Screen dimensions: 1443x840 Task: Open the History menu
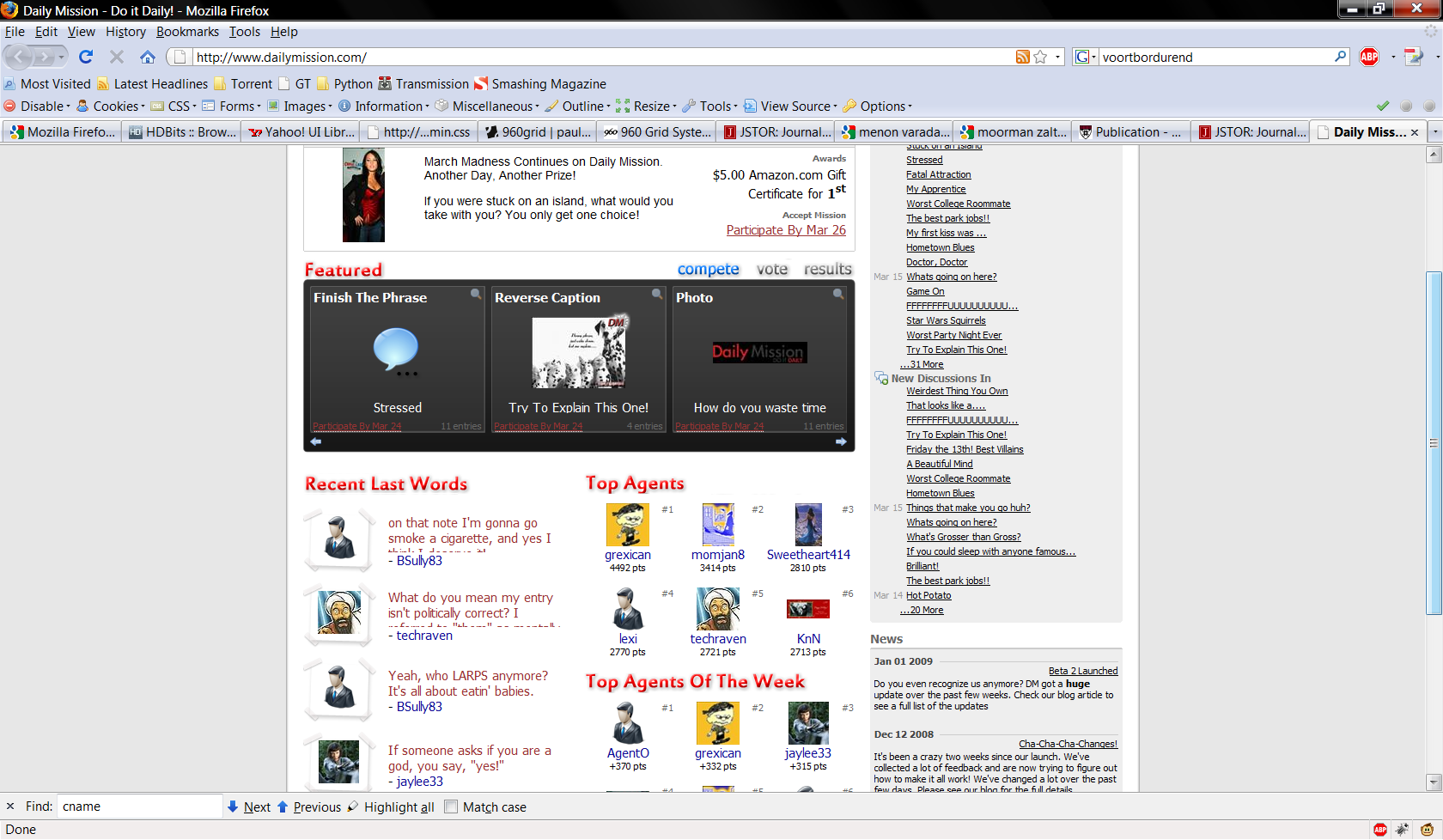pyautogui.click(x=125, y=32)
